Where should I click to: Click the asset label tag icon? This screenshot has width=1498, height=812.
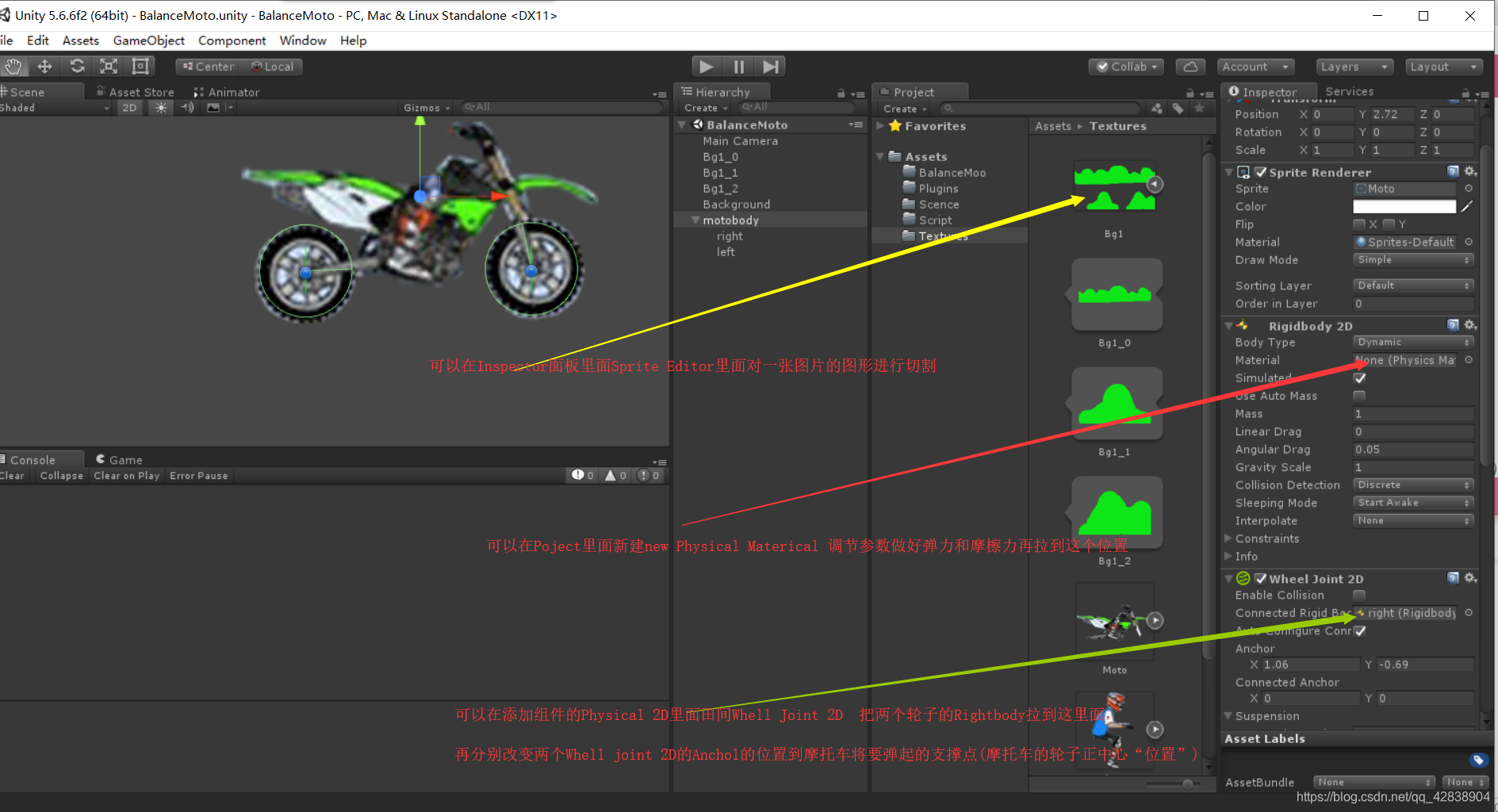coord(1478,760)
